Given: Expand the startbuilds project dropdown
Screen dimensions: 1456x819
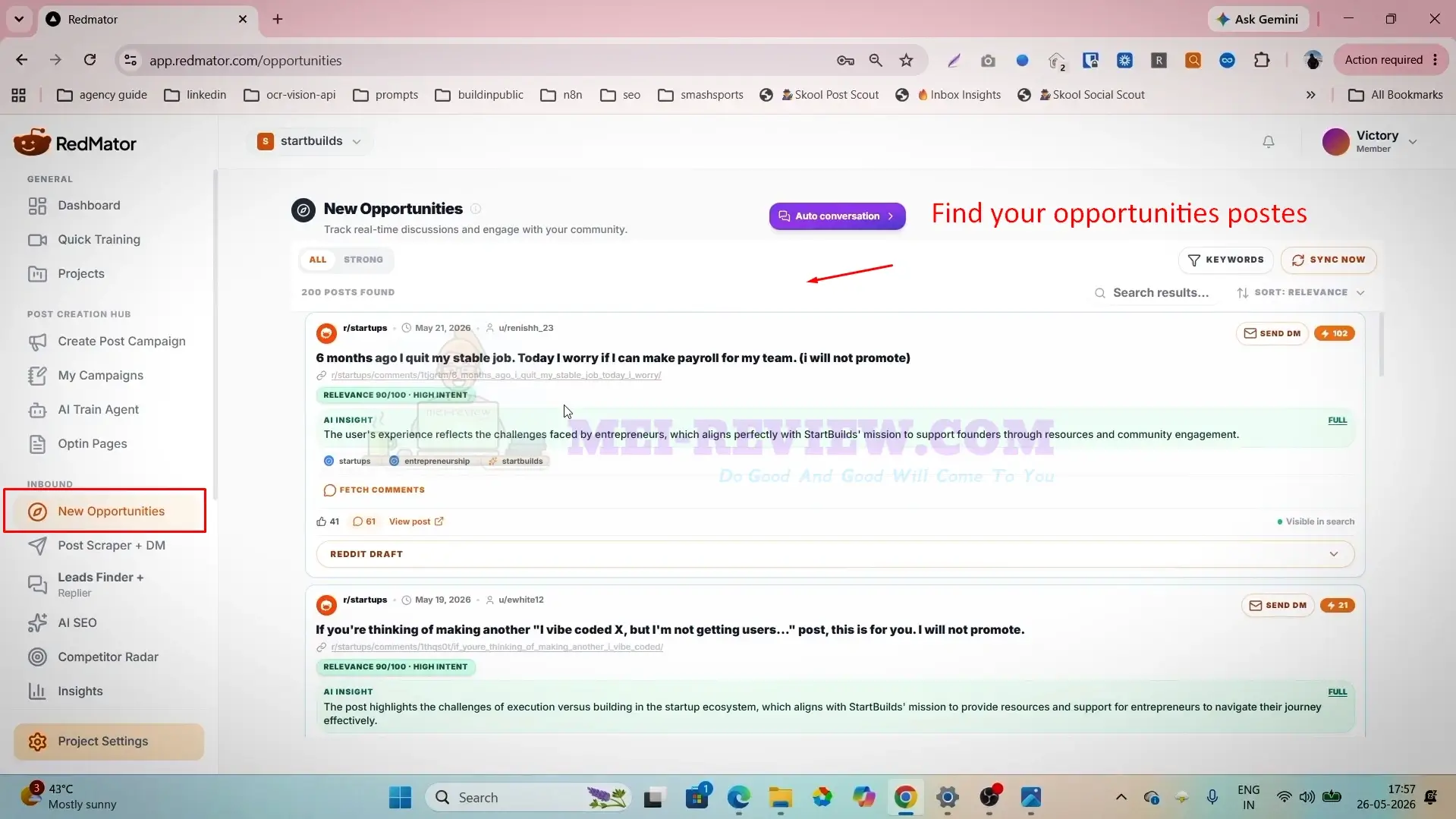Looking at the screenshot, I should (x=310, y=141).
